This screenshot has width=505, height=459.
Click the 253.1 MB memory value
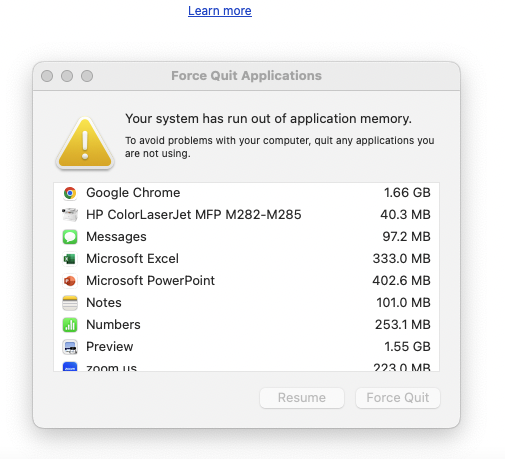pyautogui.click(x=403, y=325)
